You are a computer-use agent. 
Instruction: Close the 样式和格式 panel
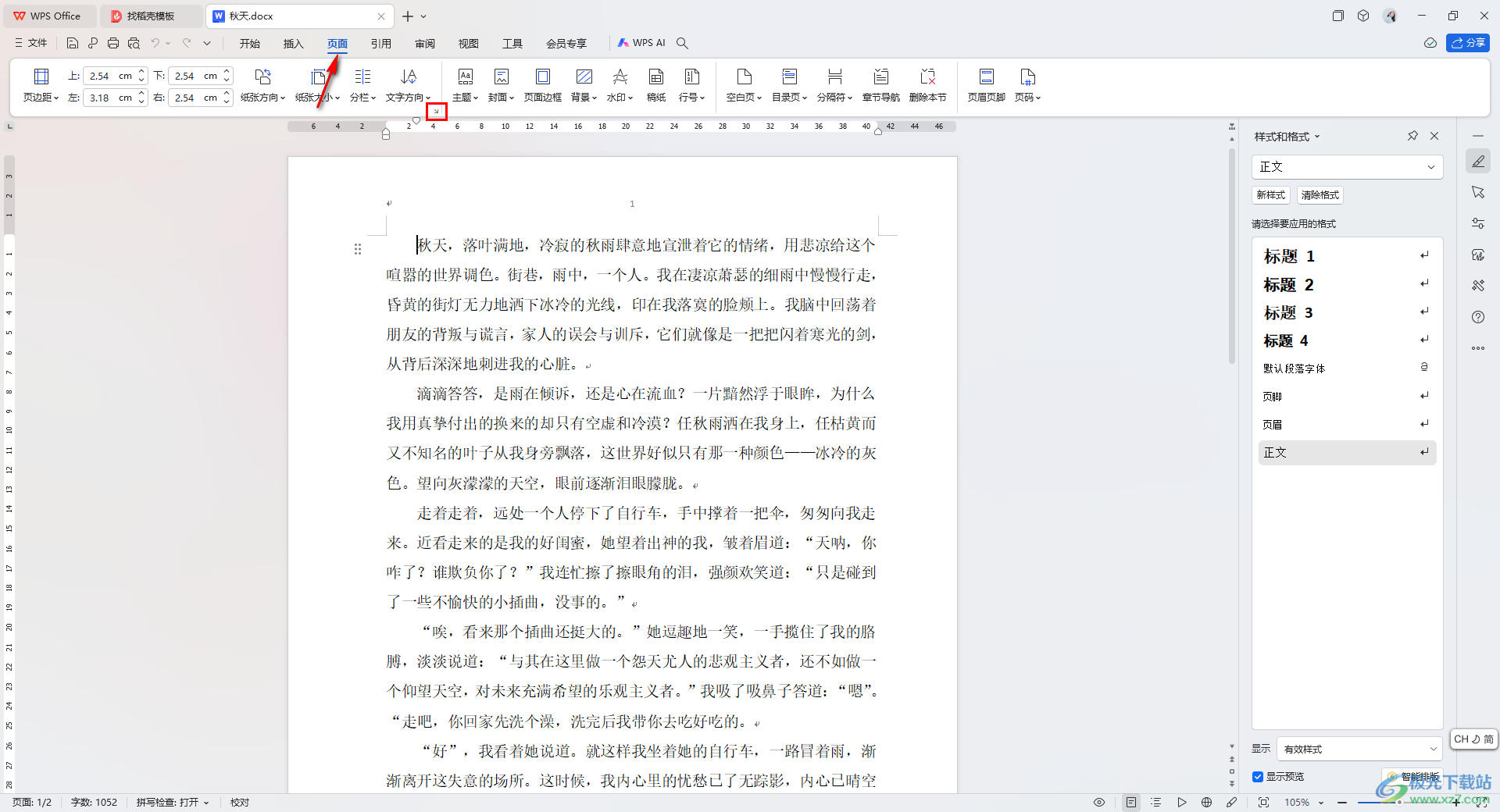[x=1434, y=136]
